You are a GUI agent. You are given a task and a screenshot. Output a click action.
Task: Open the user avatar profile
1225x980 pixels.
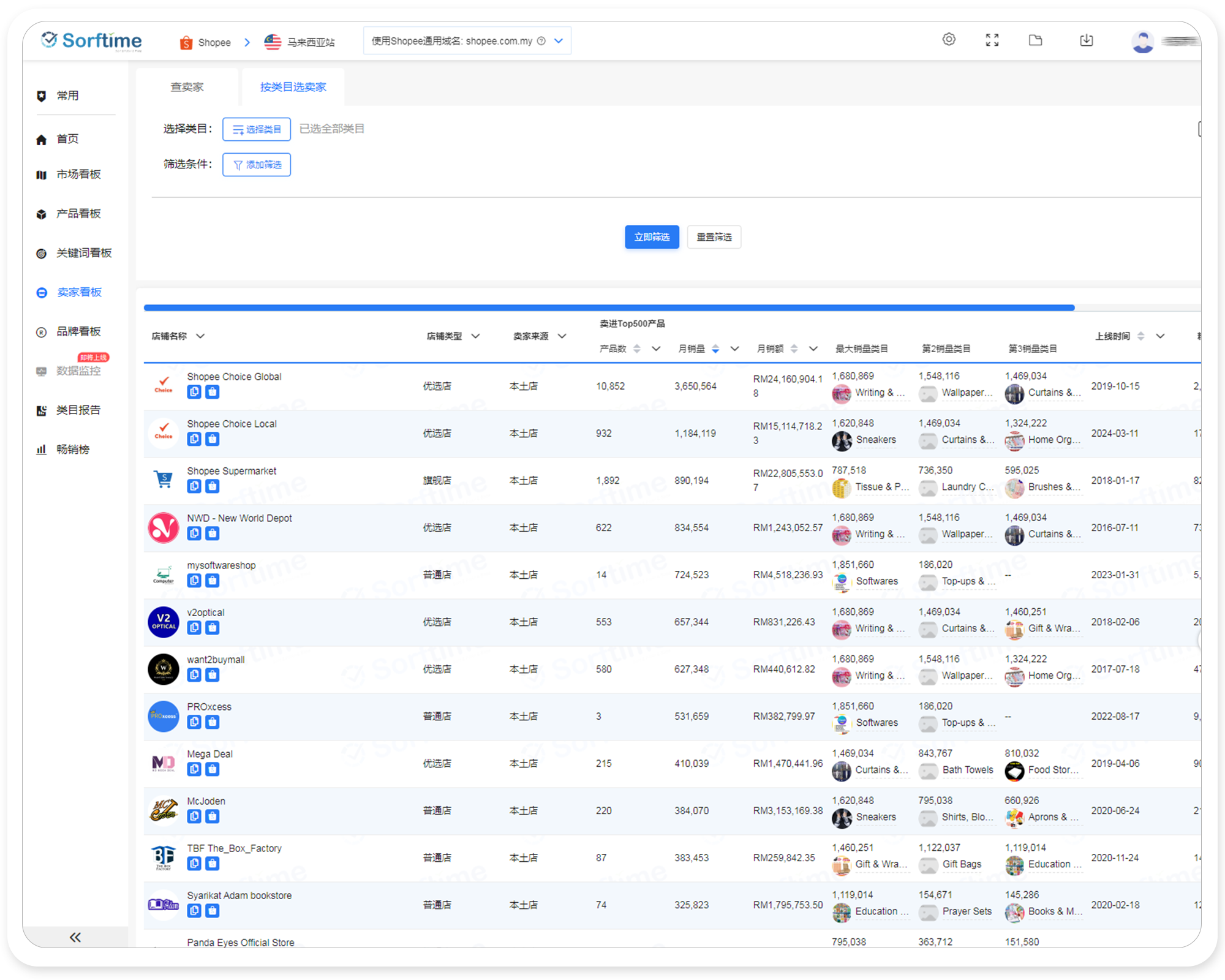(x=1142, y=42)
